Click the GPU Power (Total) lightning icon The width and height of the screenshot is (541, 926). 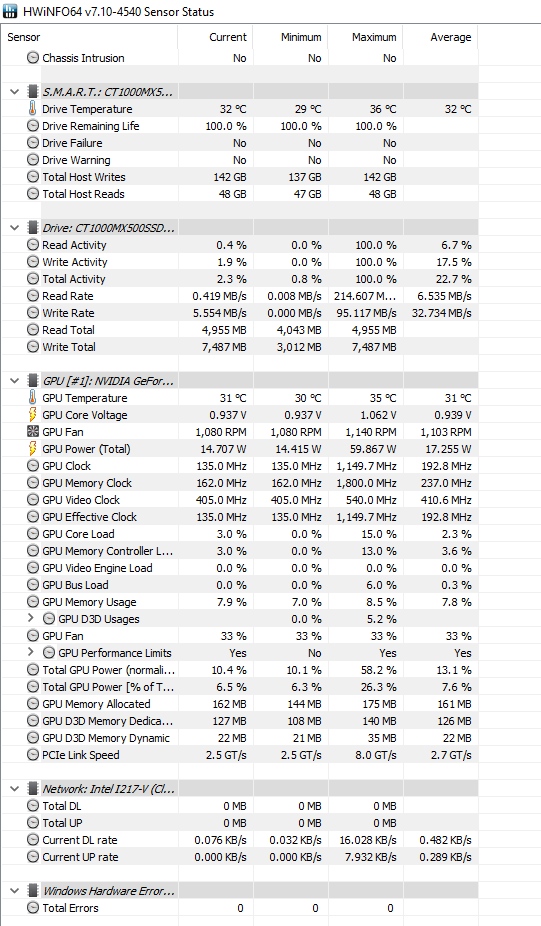tap(32, 449)
